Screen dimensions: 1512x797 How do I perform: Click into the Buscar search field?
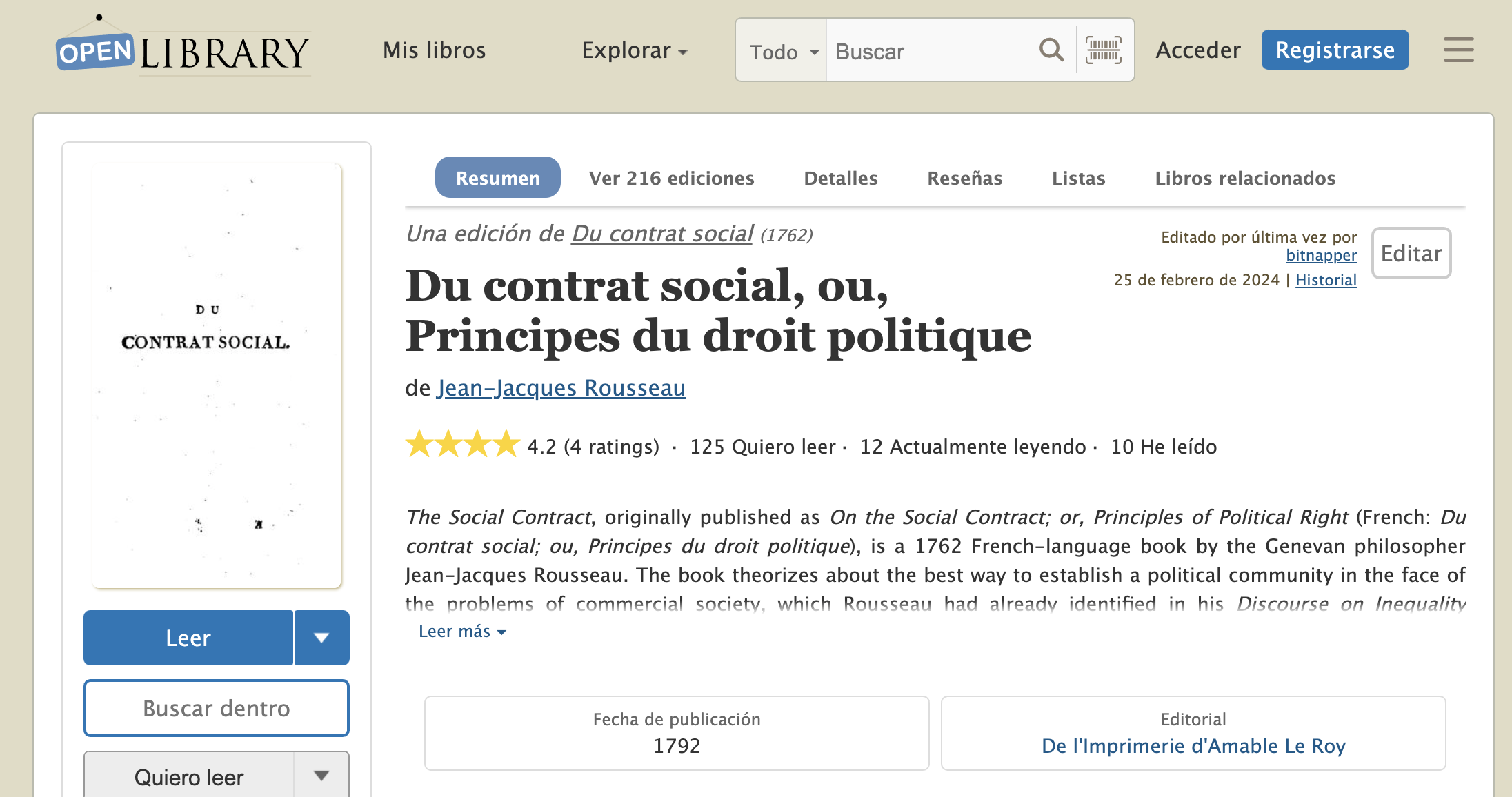(x=931, y=50)
